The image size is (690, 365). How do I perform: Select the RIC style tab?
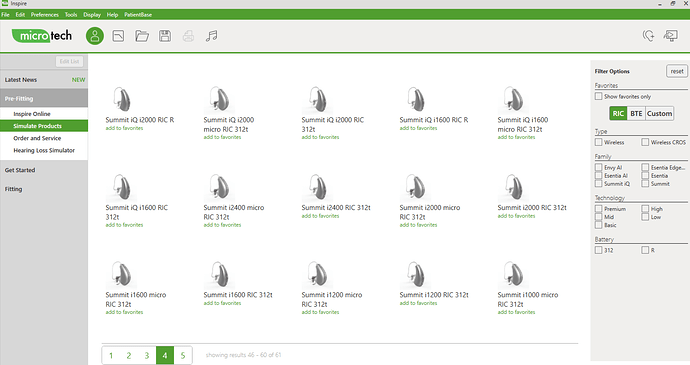click(x=618, y=114)
